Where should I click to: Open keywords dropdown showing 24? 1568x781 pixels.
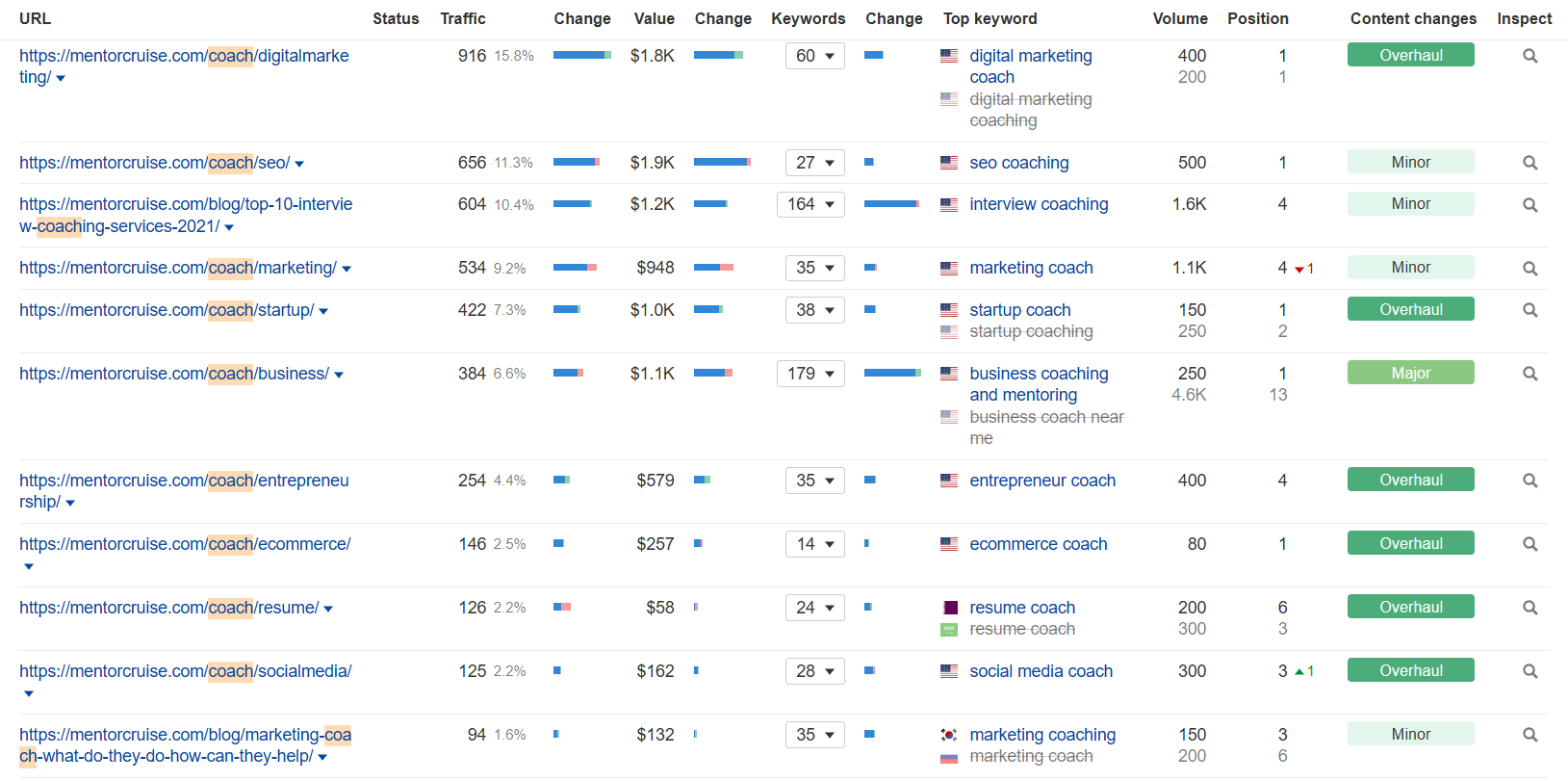coord(815,608)
